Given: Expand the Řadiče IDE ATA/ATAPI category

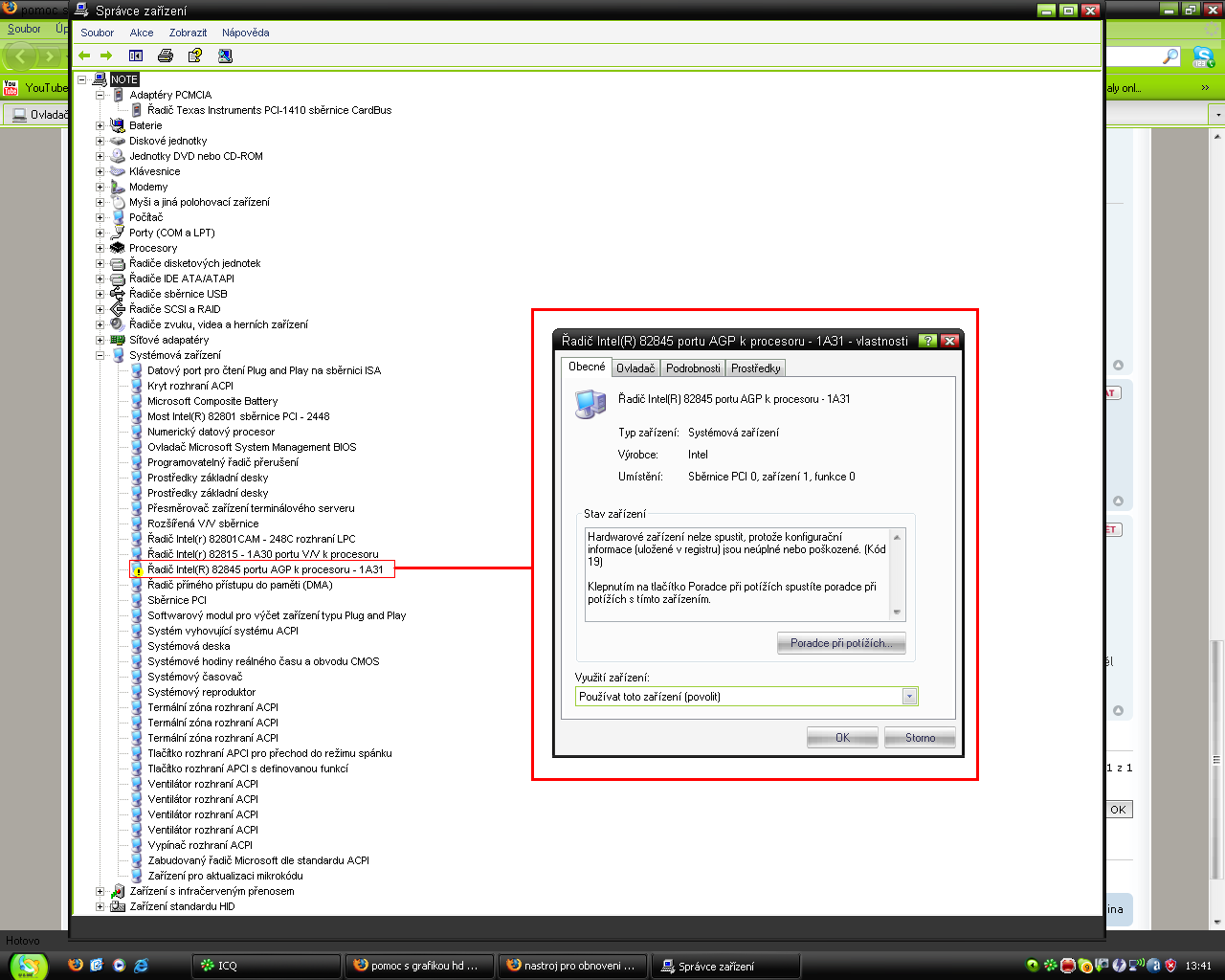Looking at the screenshot, I should pos(100,278).
